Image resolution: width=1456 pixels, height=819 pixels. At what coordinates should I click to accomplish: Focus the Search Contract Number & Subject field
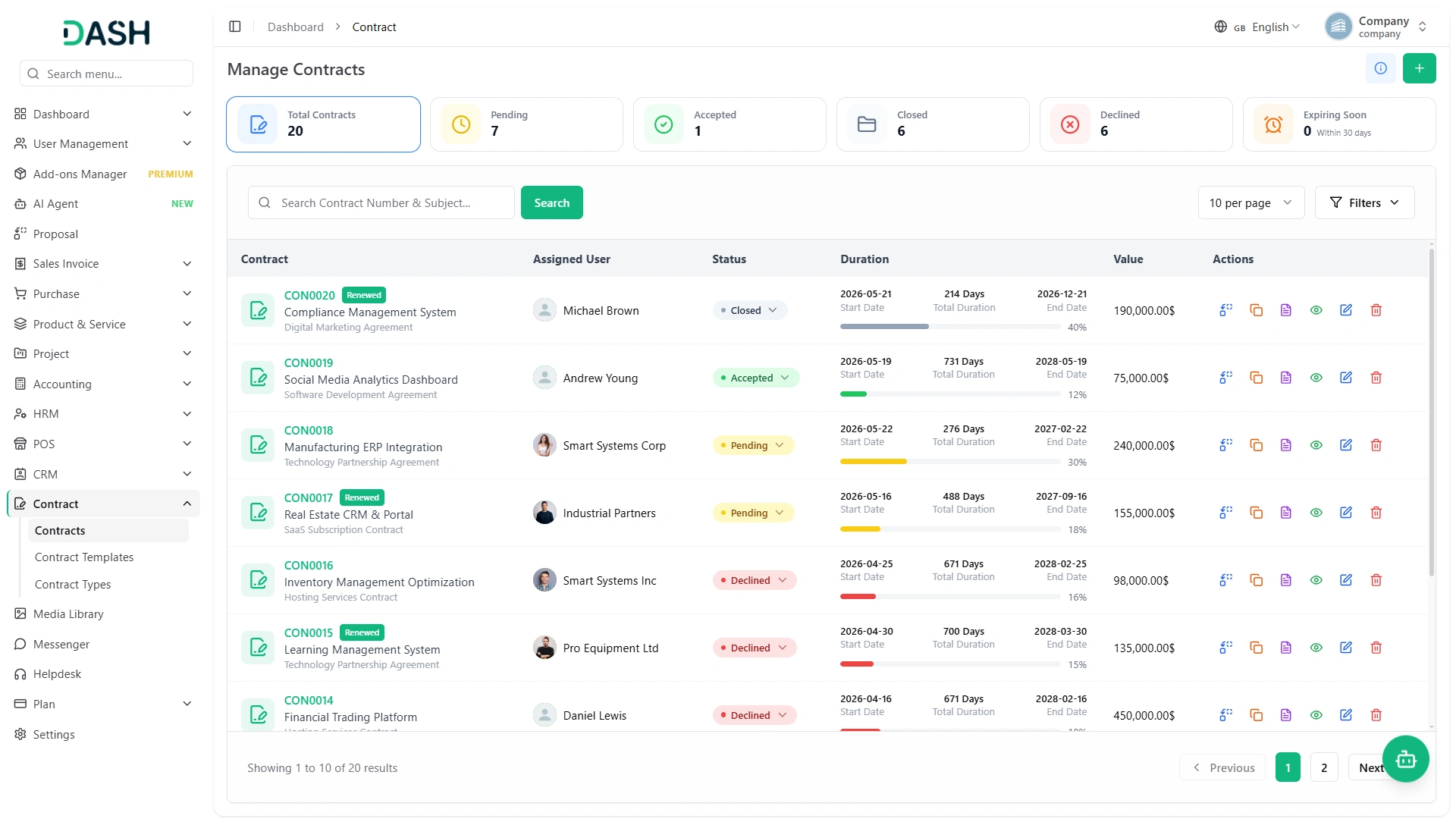click(381, 202)
